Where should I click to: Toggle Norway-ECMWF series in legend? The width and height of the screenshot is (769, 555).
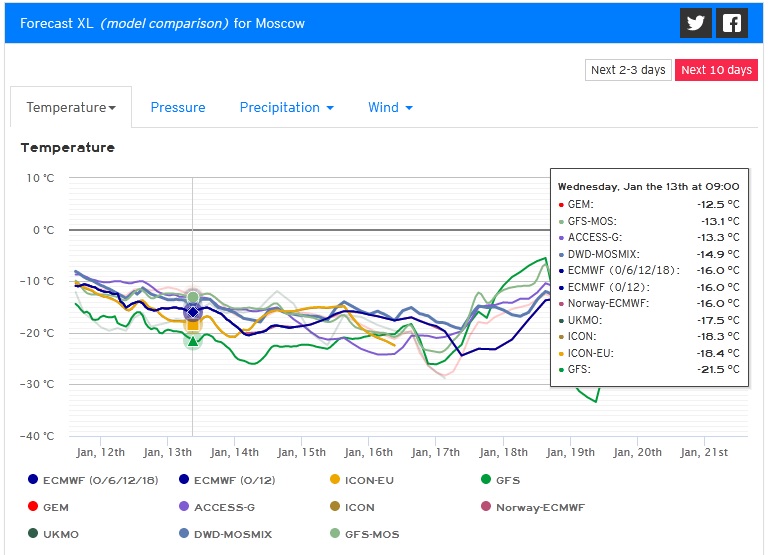pyautogui.click(x=533, y=507)
